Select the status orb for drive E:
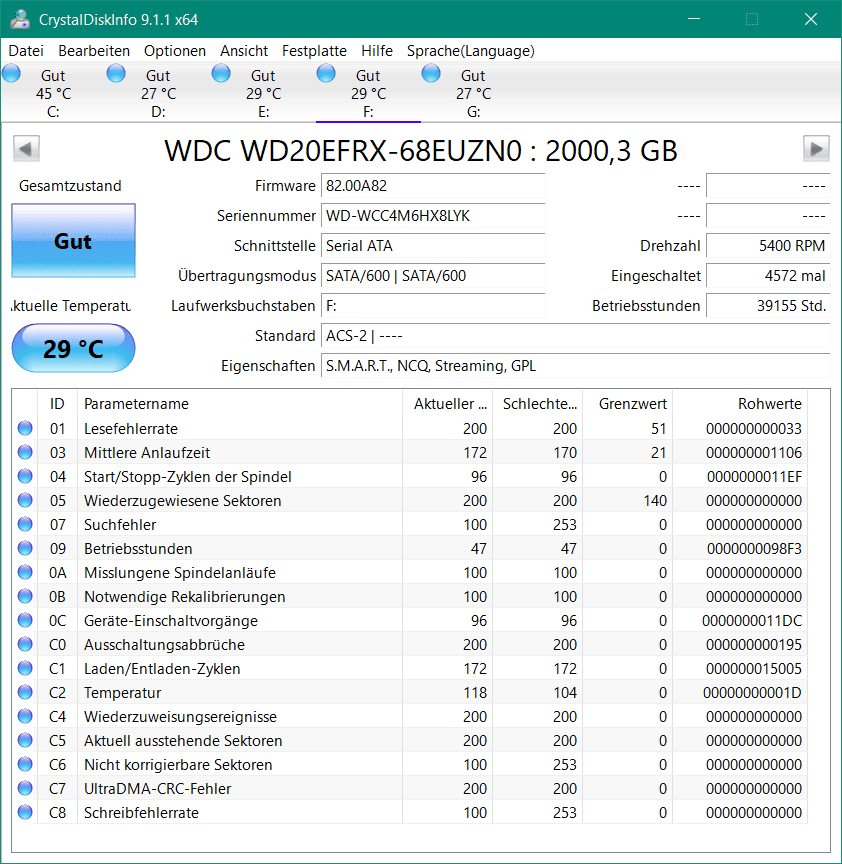Image resolution: width=842 pixels, height=864 pixels. click(222, 74)
